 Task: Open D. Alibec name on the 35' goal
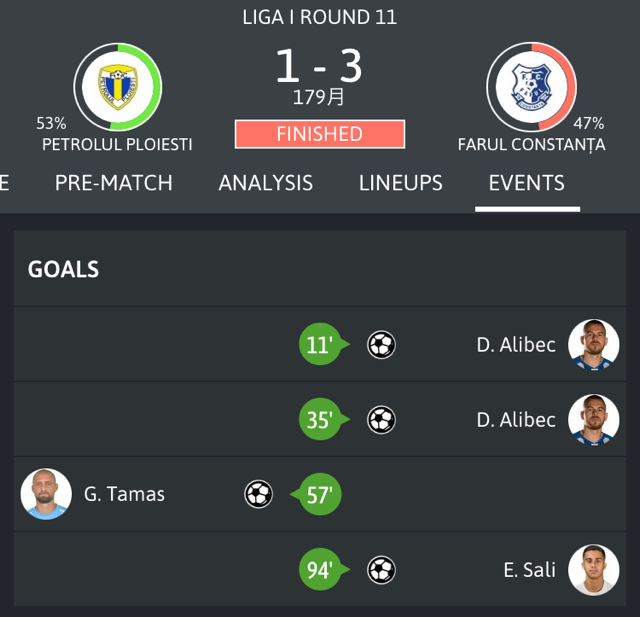click(516, 420)
